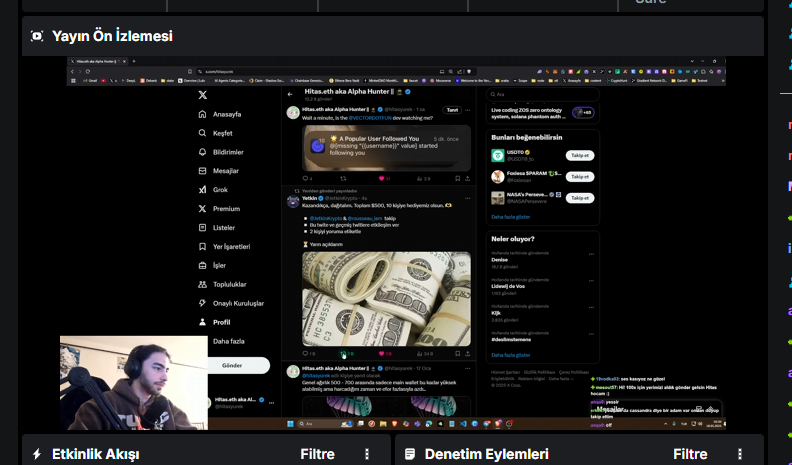Click the share icon on the first post
Screen dimensions: 792x465
(x=467, y=178)
